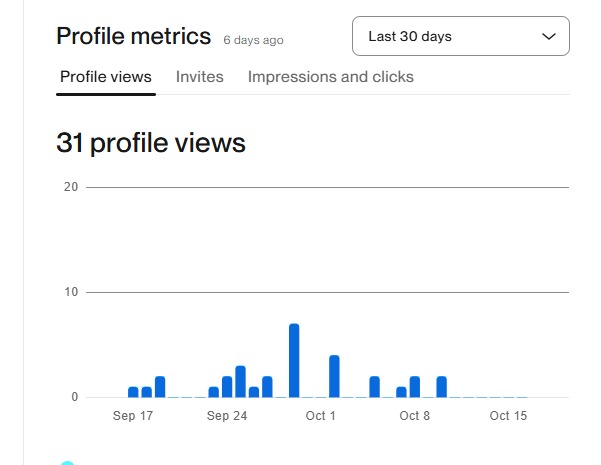The width and height of the screenshot is (601, 465).
Task: Open the Invites tab
Action: [200, 77]
